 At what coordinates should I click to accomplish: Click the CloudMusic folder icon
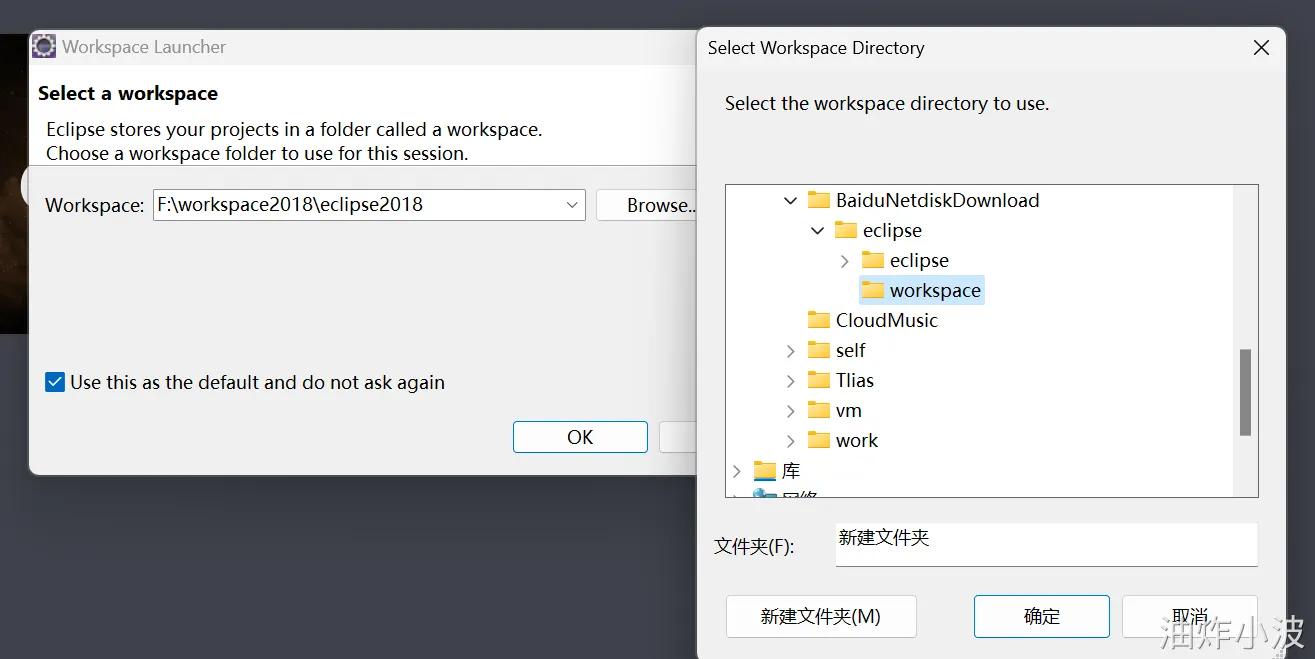[818, 320]
